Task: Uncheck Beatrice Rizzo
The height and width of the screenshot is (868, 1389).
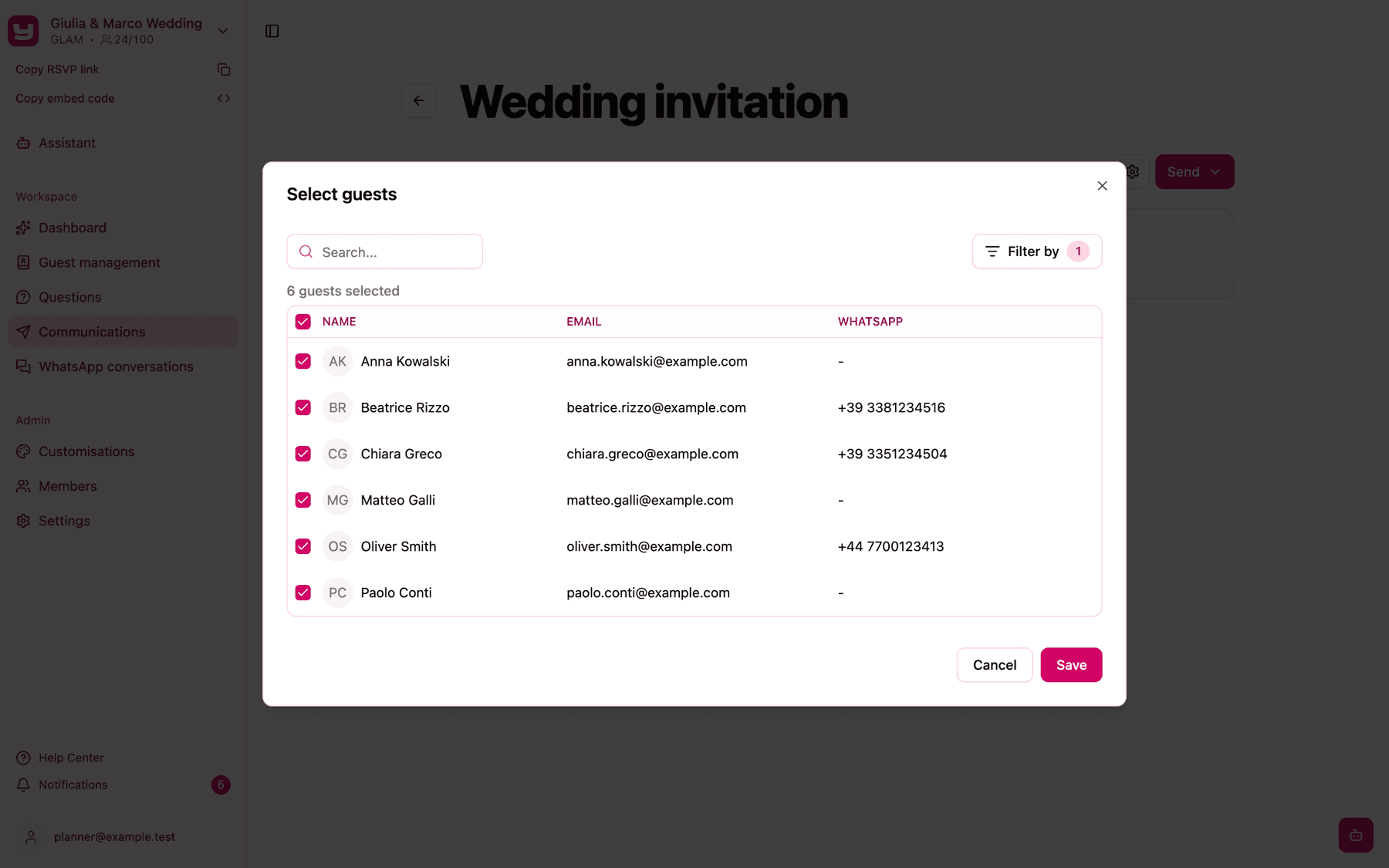Action: [x=303, y=407]
